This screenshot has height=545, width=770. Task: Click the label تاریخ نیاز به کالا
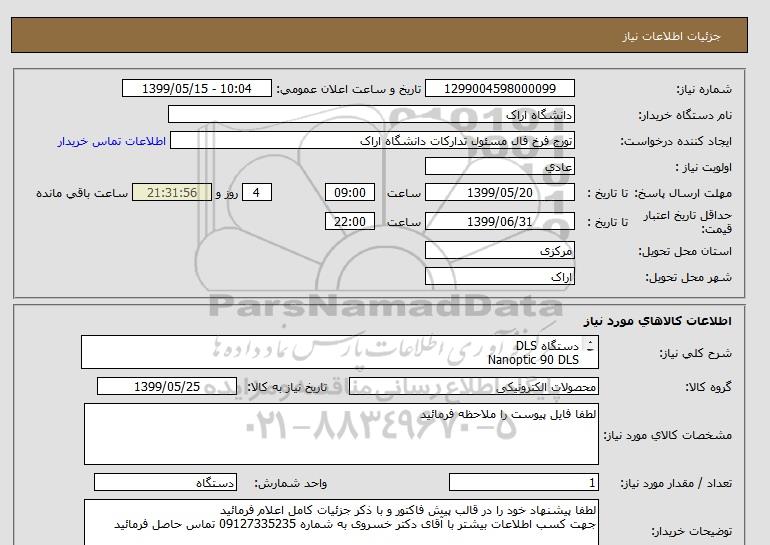286,387
